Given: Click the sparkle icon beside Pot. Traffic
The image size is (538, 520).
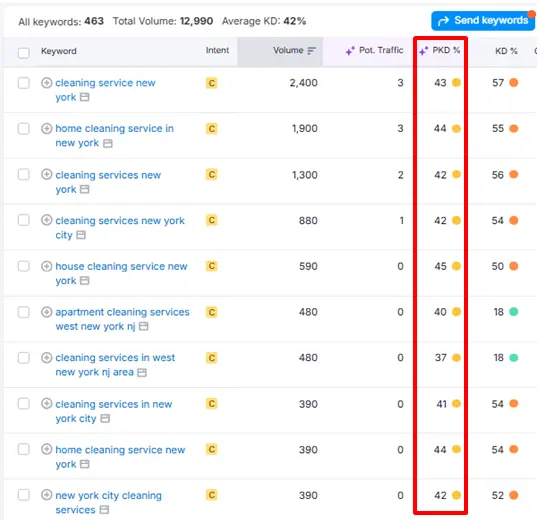Looking at the screenshot, I should coord(350,51).
